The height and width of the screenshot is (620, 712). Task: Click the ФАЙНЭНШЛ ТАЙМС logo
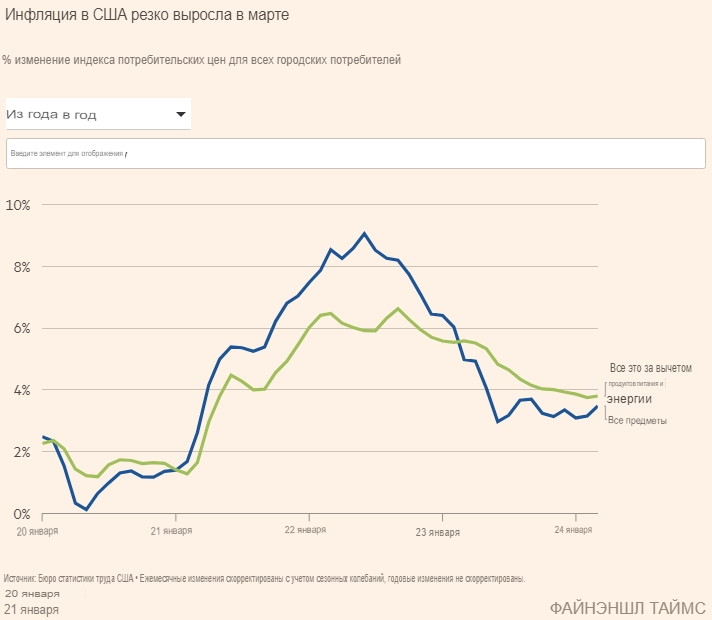(x=627, y=608)
